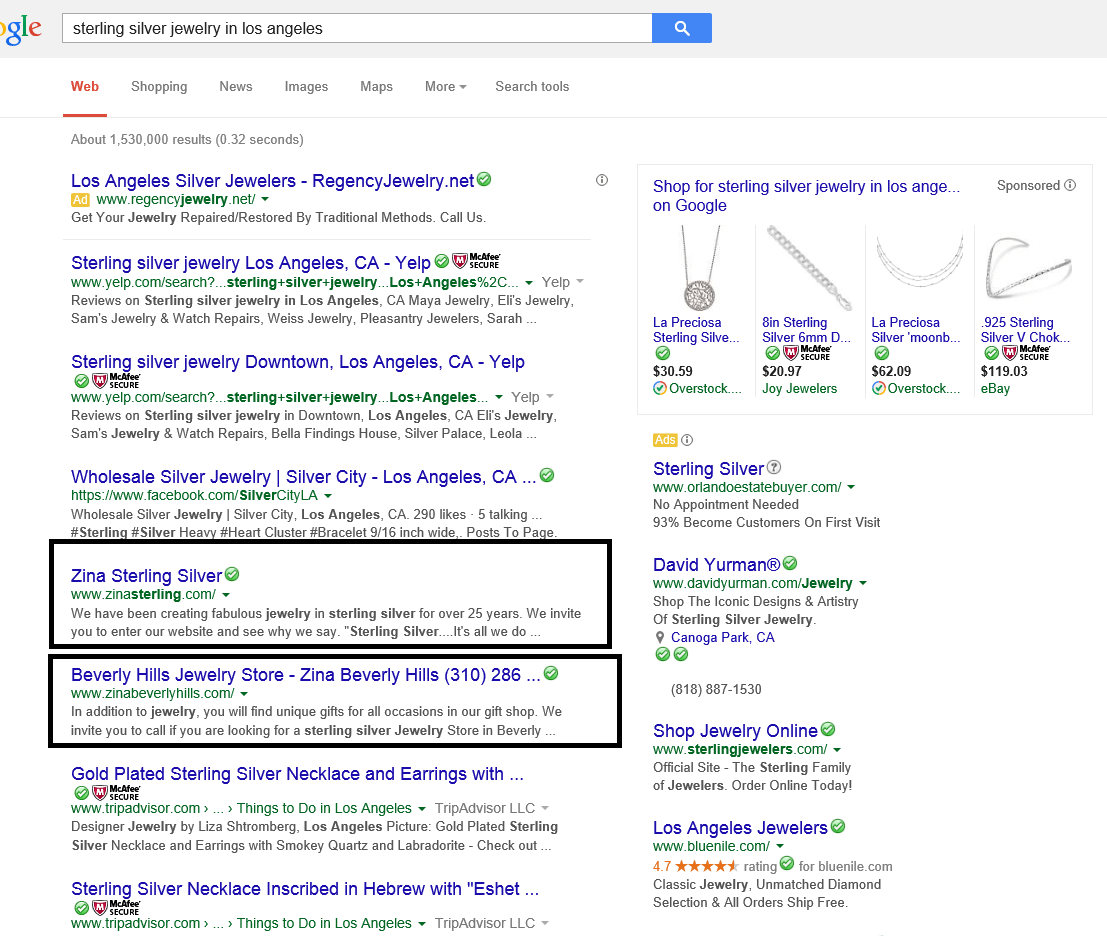1107x936 pixels.
Task: Open the 'Wholesale Silver Jewelry | Silver City' result
Action: (304, 477)
